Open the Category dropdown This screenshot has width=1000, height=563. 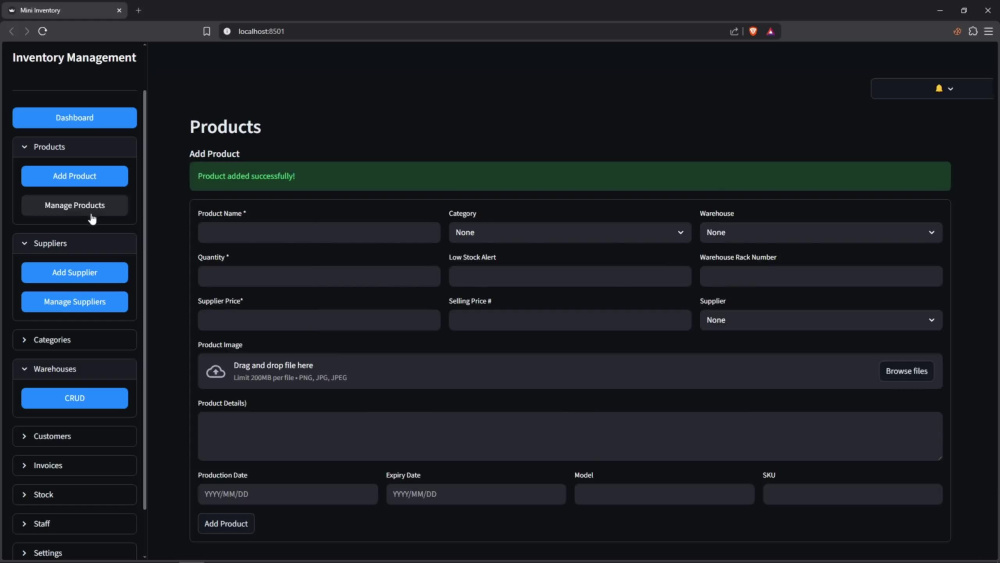pos(570,233)
